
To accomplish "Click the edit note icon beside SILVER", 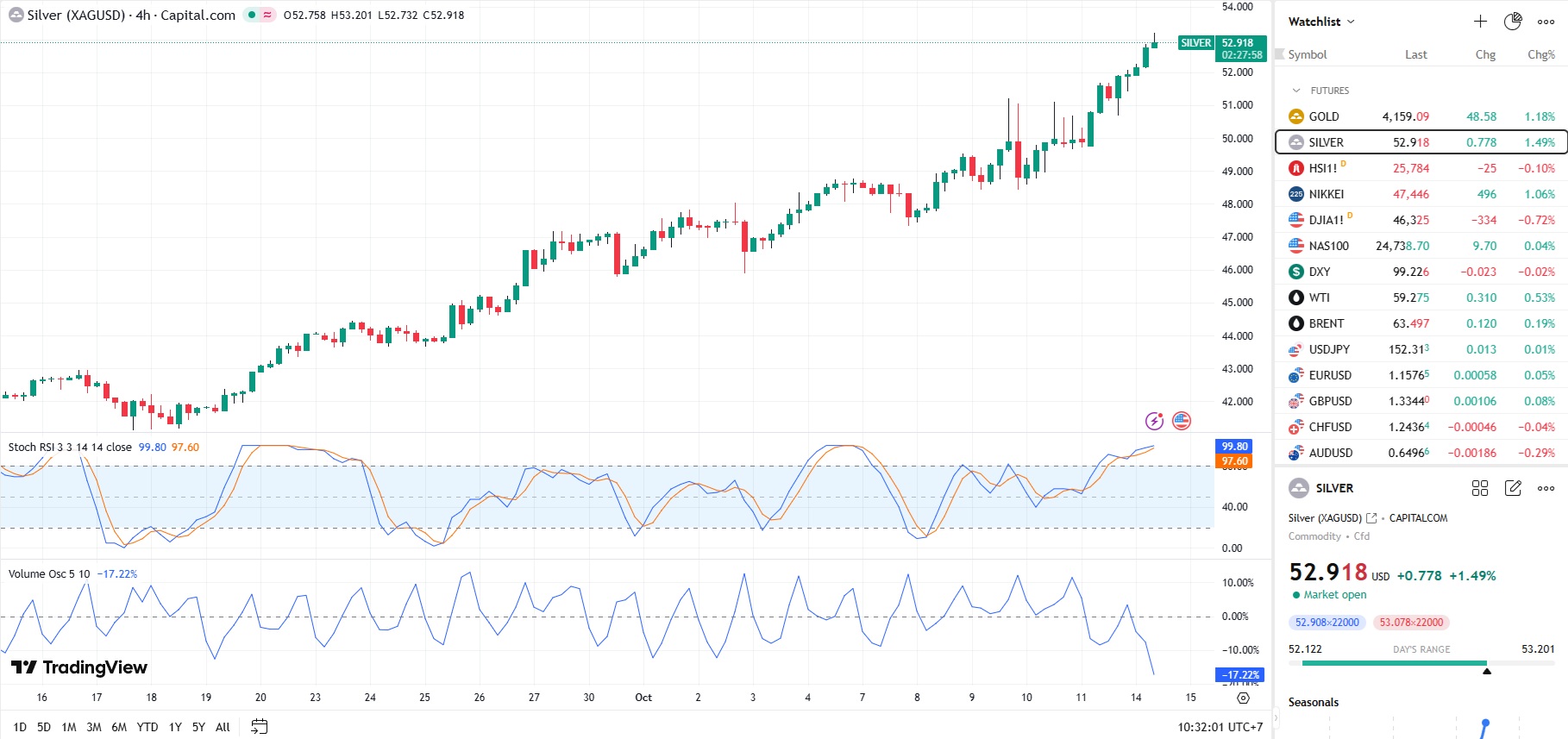I will pos(1513,488).
